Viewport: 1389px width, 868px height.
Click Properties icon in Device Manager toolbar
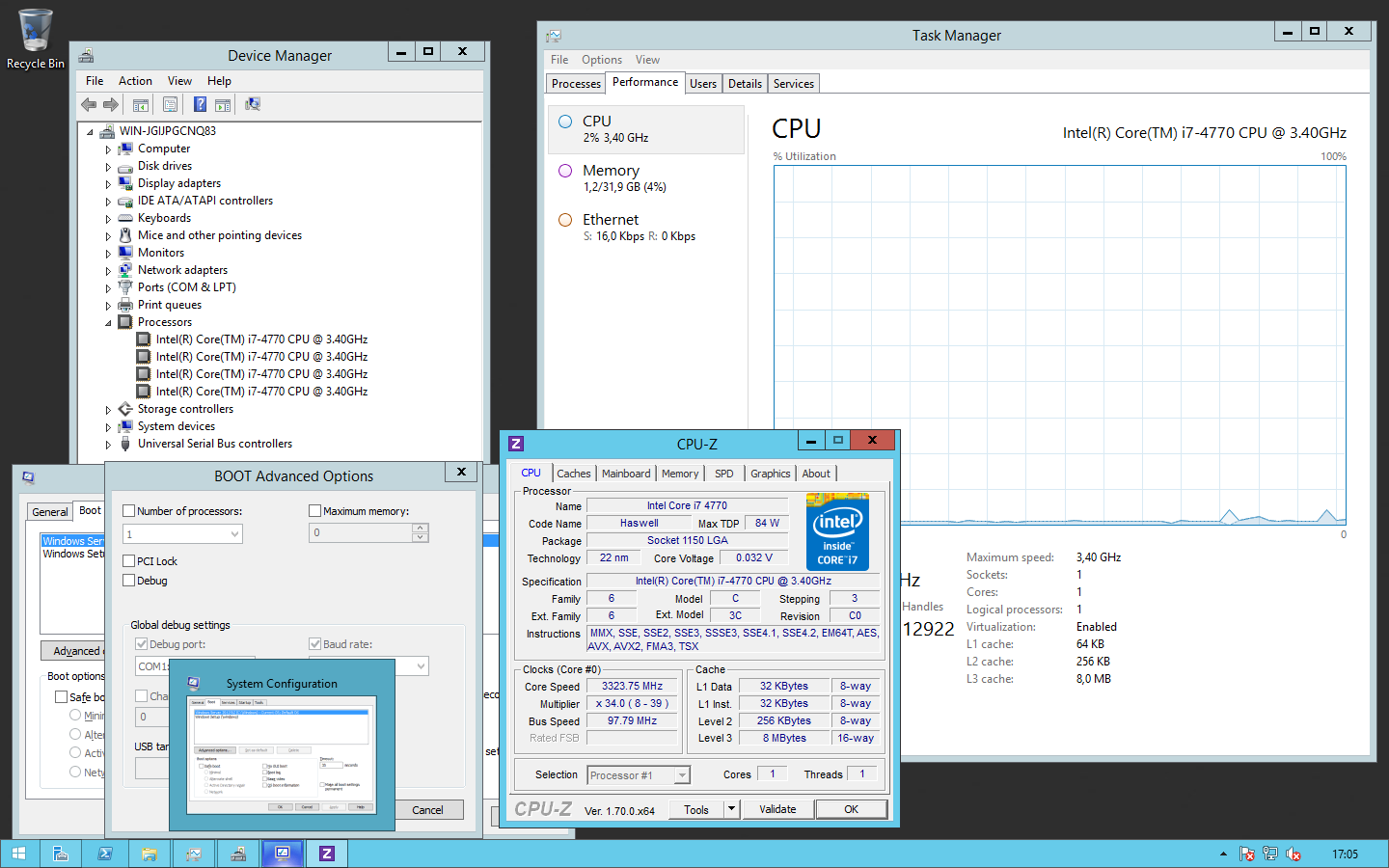point(170,104)
